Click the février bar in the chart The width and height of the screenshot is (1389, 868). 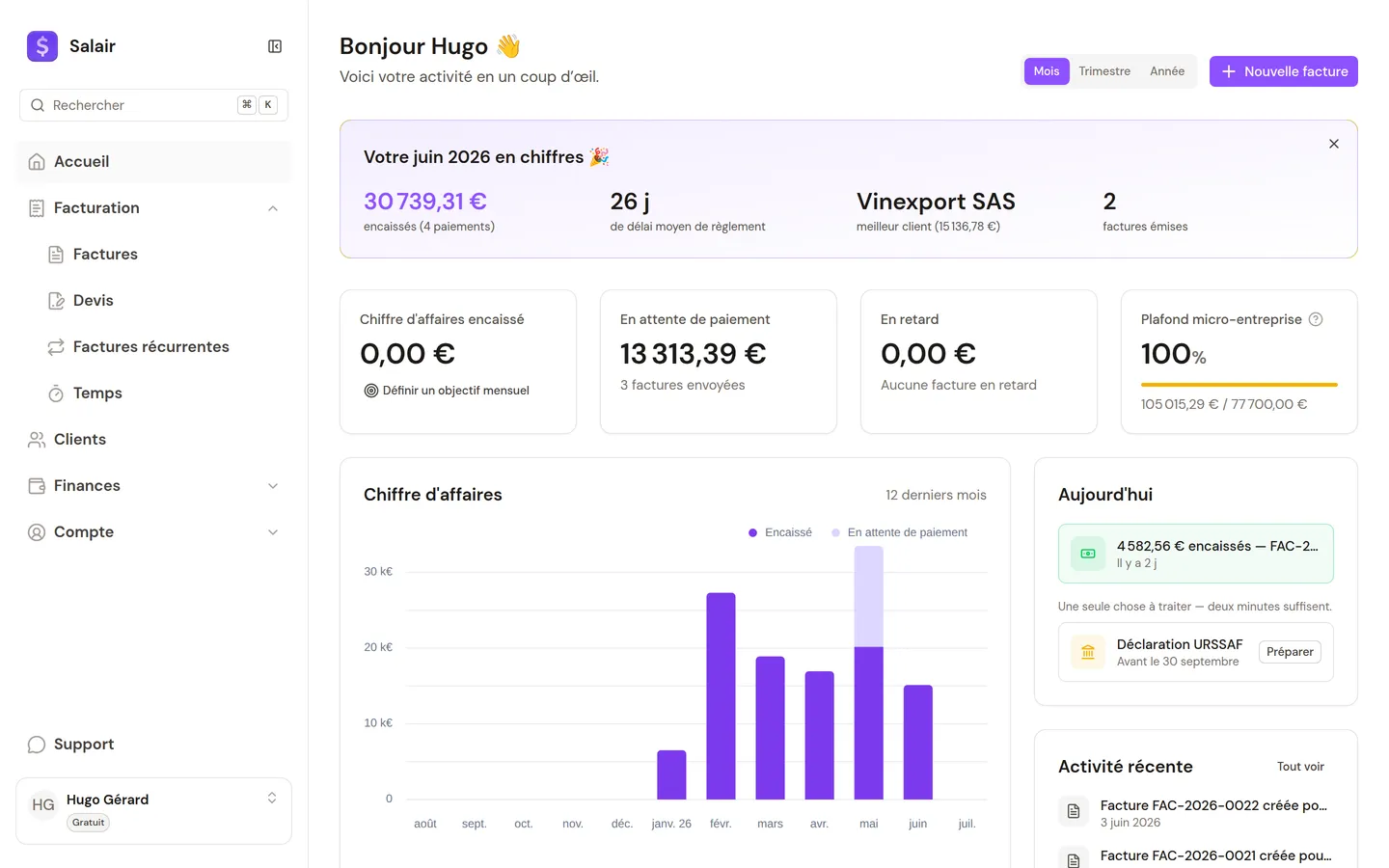click(x=721, y=696)
